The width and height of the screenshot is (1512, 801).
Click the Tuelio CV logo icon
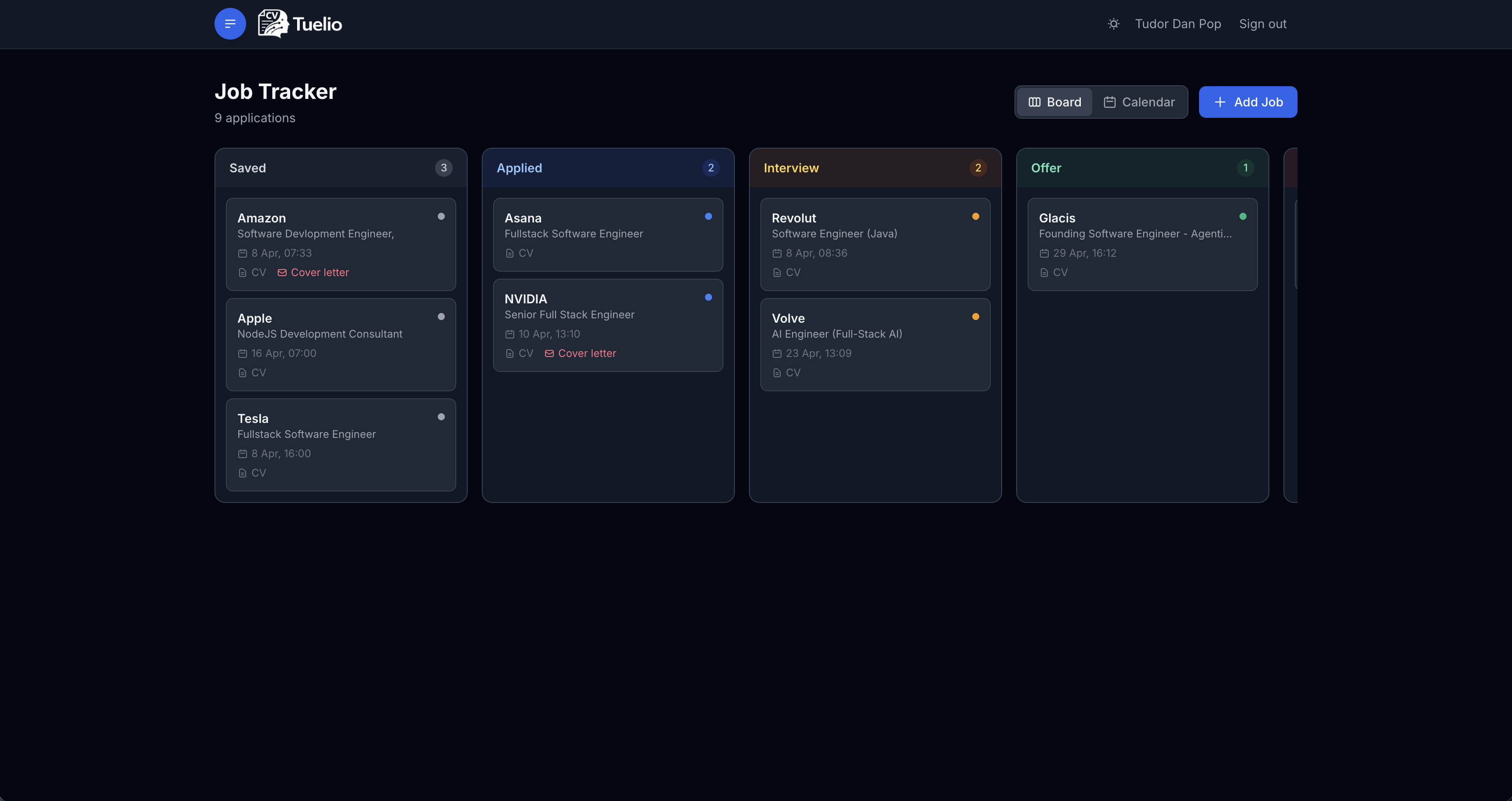[x=273, y=24]
